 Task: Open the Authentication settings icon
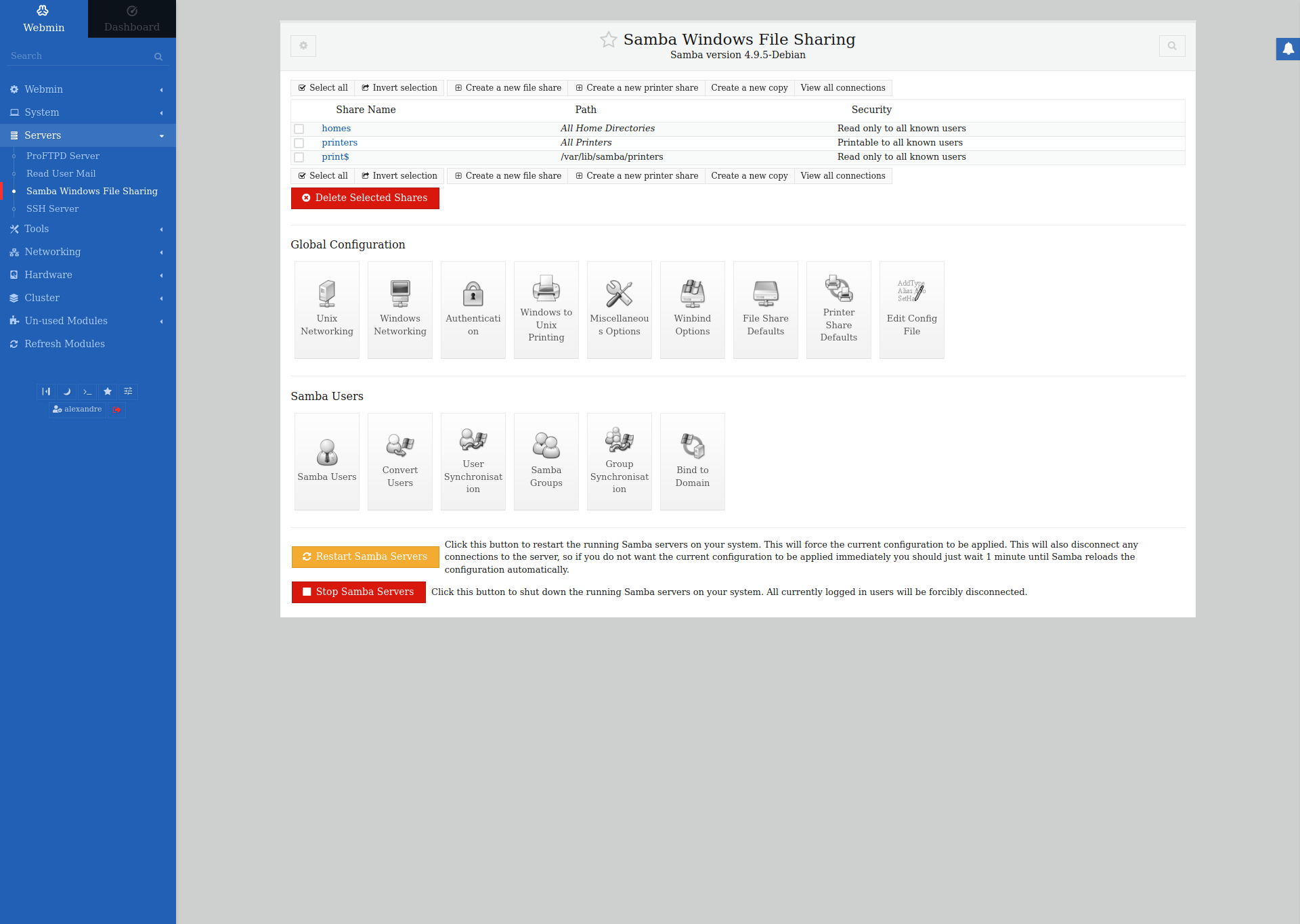(x=473, y=309)
